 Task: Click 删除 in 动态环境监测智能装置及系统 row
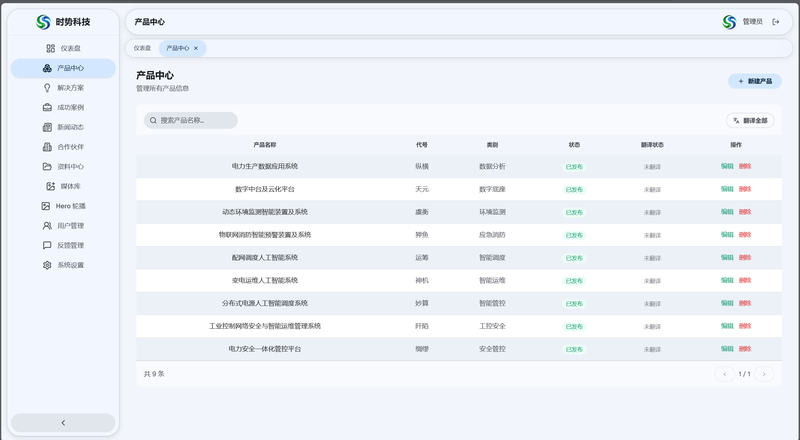click(x=745, y=212)
